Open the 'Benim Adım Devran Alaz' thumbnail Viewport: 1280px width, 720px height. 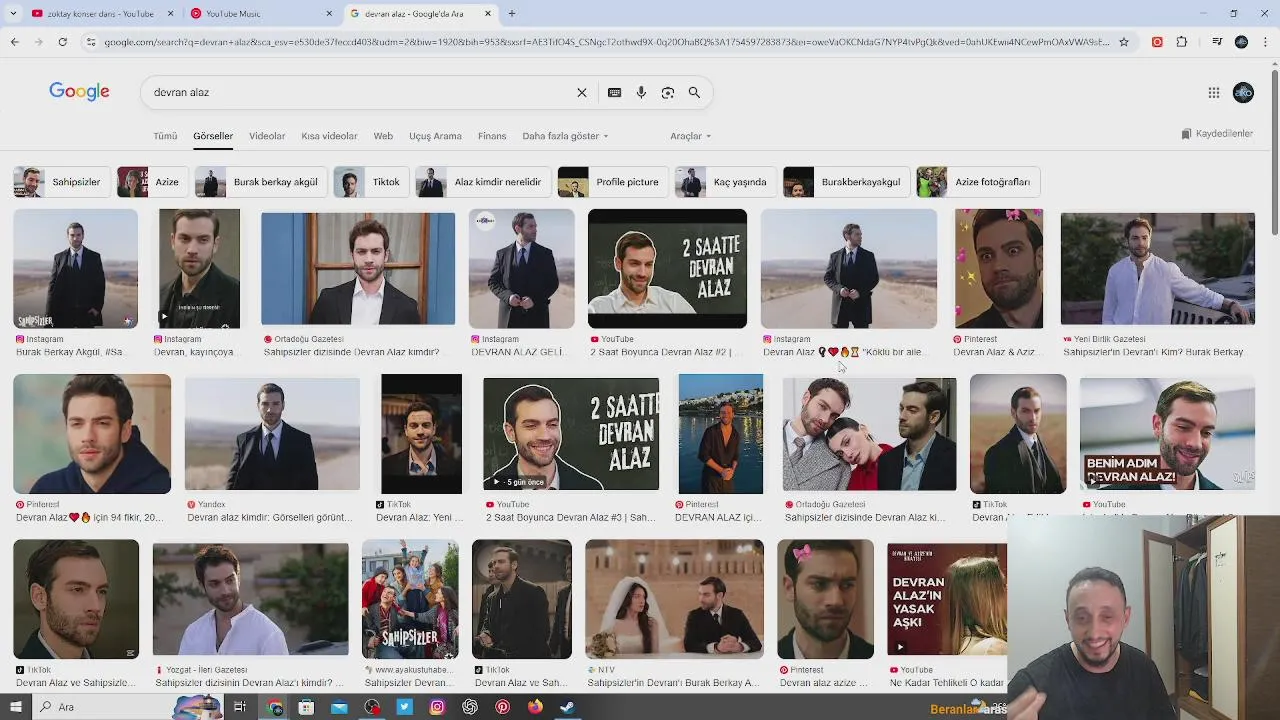pos(1167,434)
